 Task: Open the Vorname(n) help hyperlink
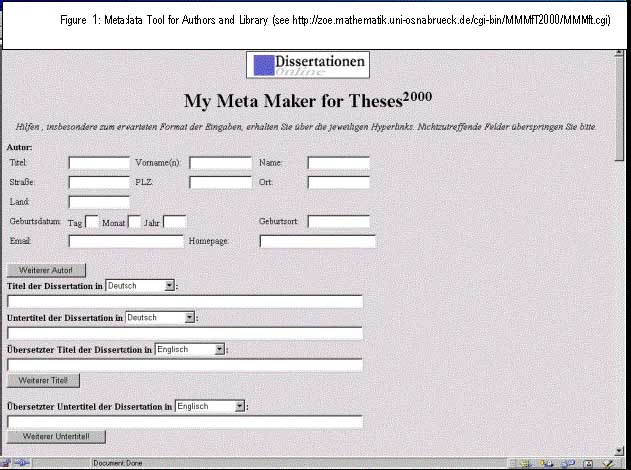[158, 163]
